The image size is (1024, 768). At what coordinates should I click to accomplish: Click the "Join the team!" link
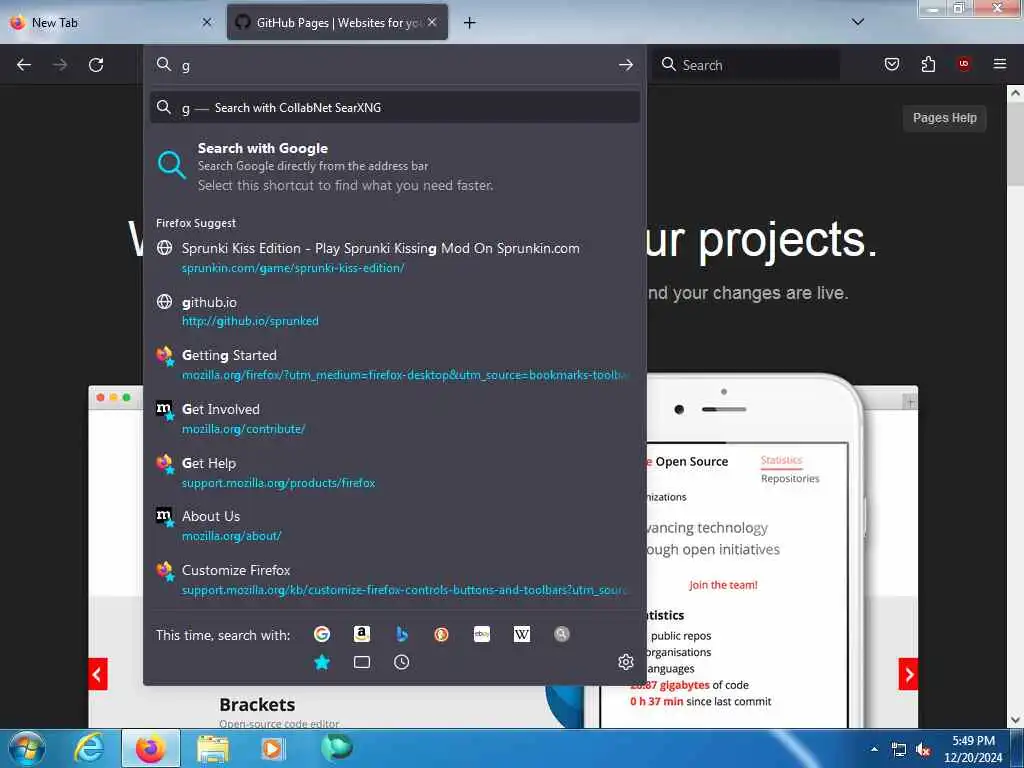point(723,585)
